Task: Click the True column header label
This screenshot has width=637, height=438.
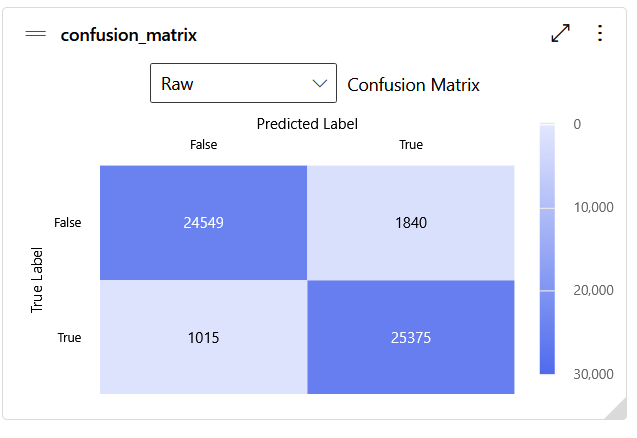Action: point(411,145)
